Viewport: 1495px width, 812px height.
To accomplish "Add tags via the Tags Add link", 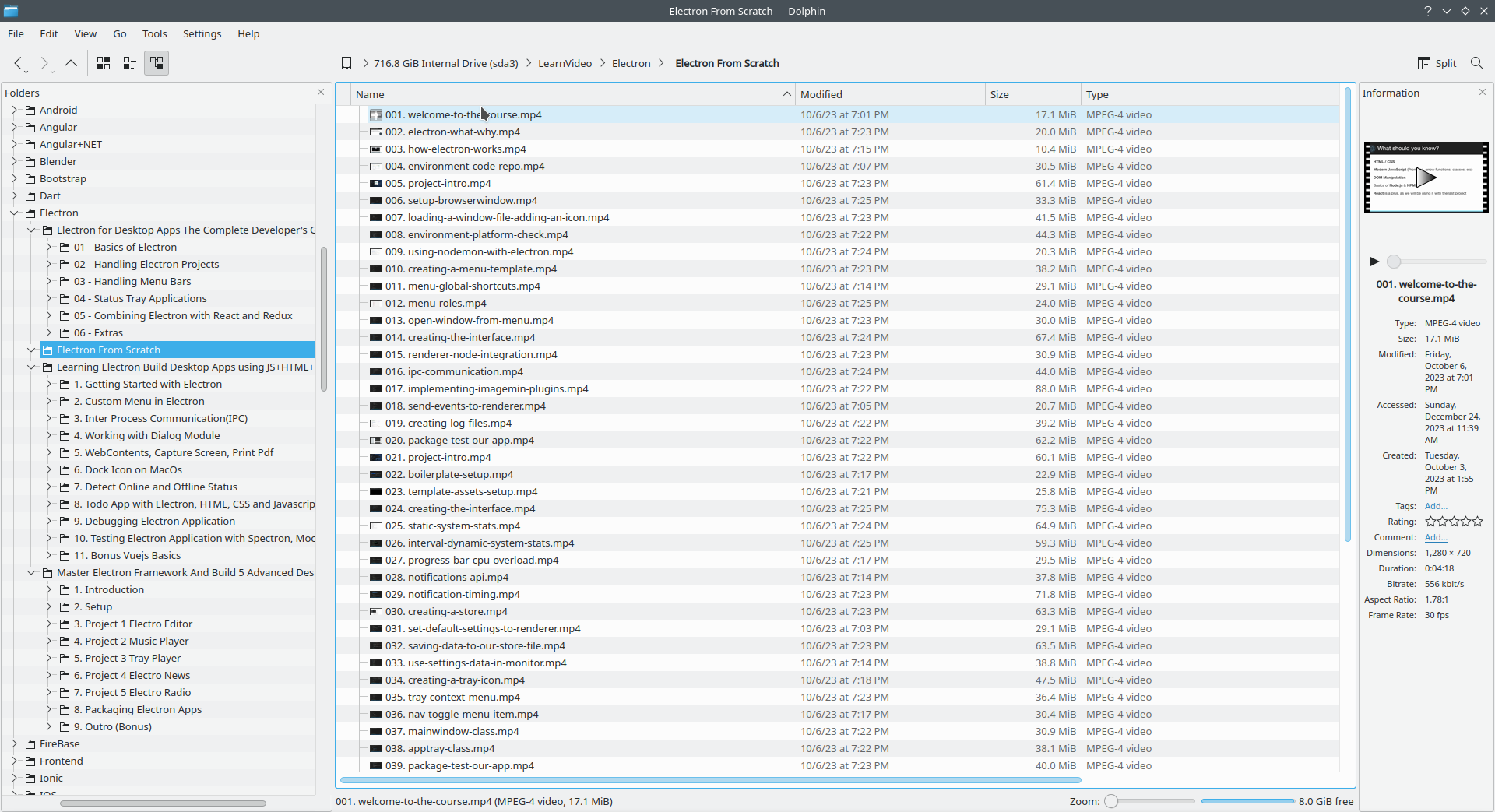I will (1436, 506).
